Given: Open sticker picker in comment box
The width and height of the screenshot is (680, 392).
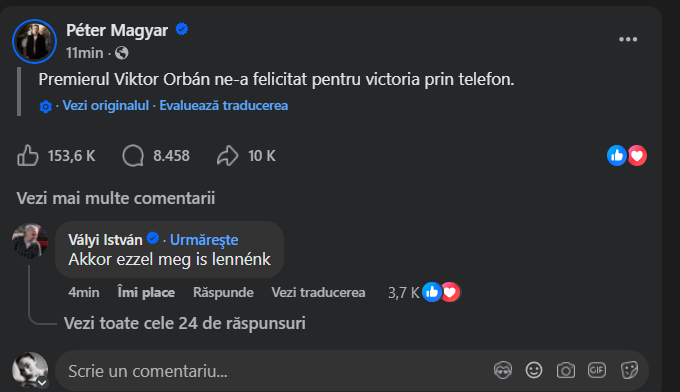Looking at the screenshot, I should click(629, 370).
